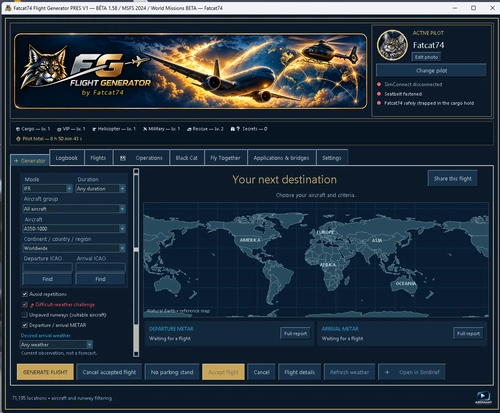Viewport: 500px width, 413px height.
Task: Click the Helicopter level badge icon
Action: [94, 129]
